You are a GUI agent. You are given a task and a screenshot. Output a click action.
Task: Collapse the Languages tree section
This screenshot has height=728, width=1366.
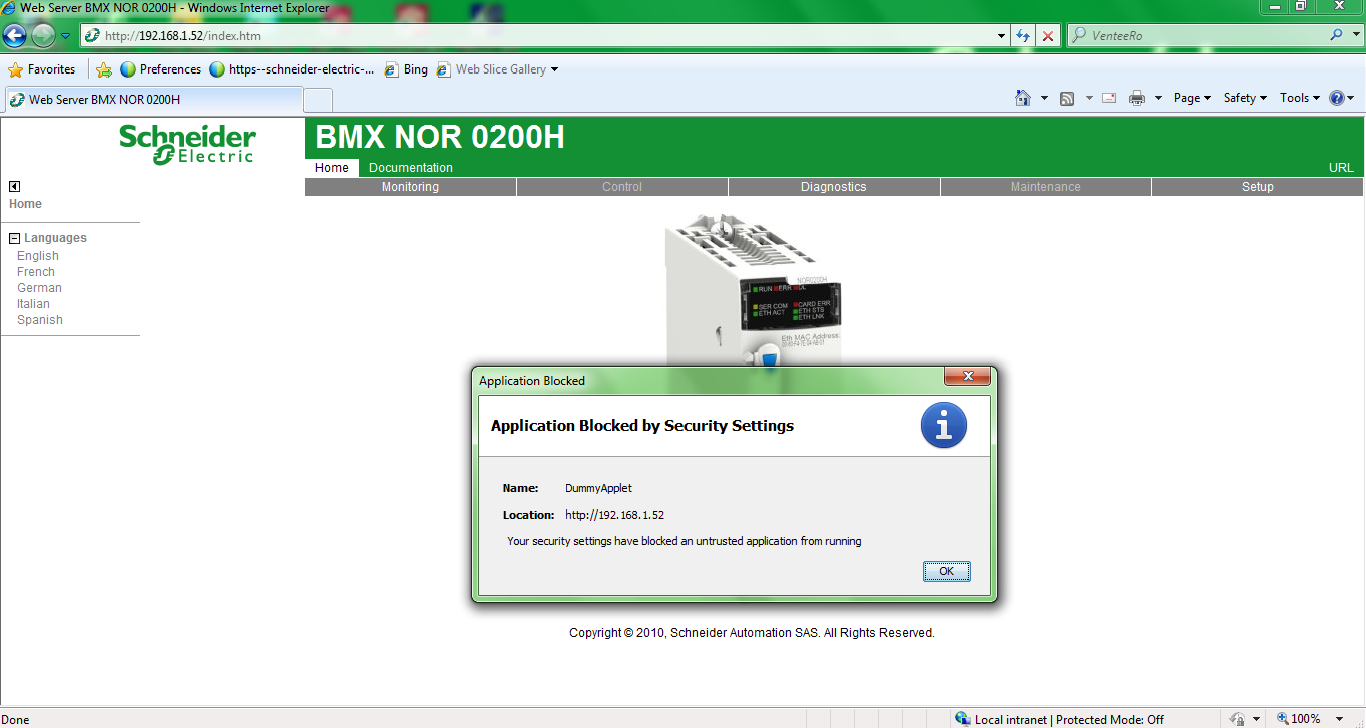coord(14,238)
